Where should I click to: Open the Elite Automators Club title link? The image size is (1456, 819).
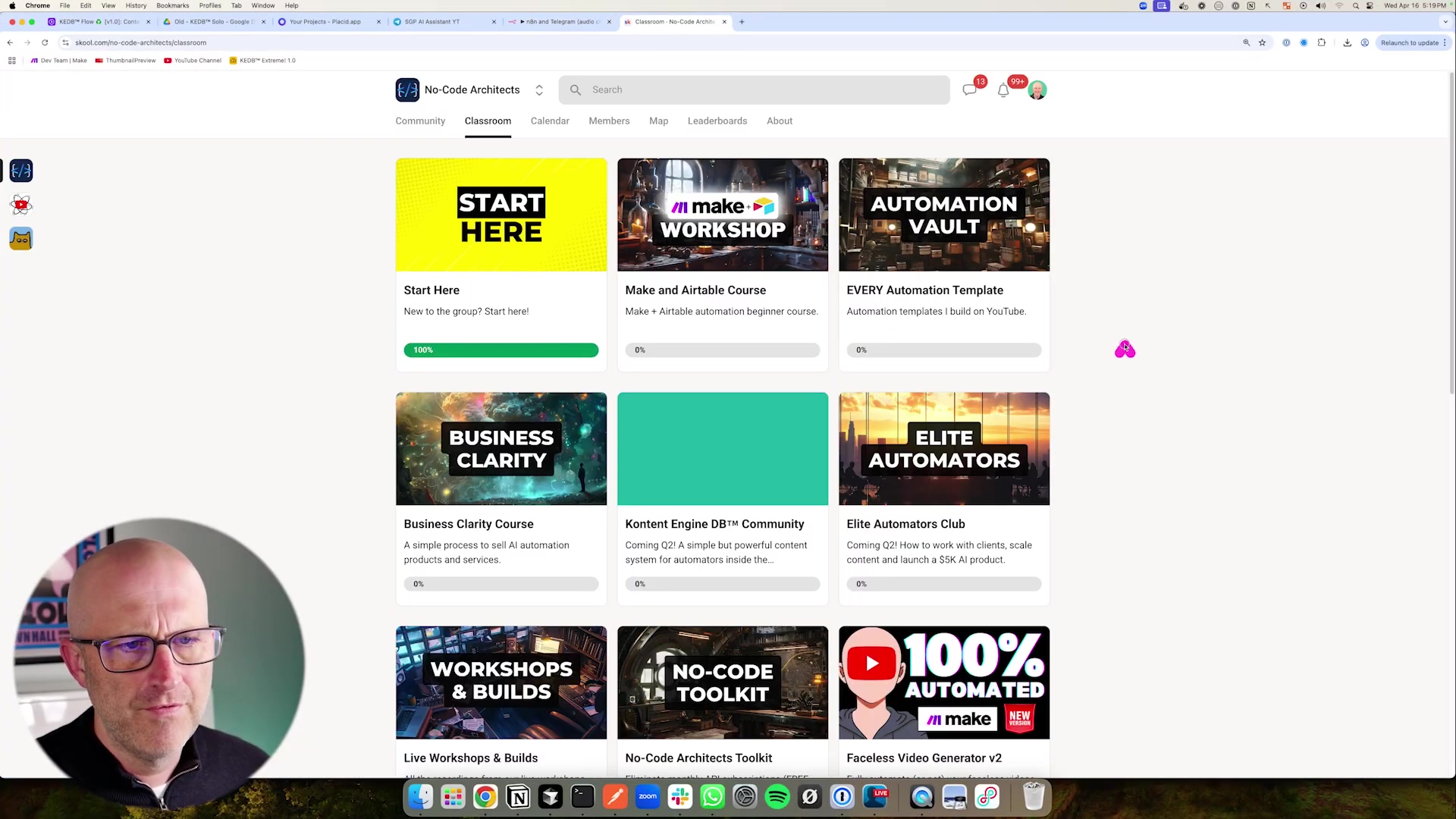pos(905,524)
